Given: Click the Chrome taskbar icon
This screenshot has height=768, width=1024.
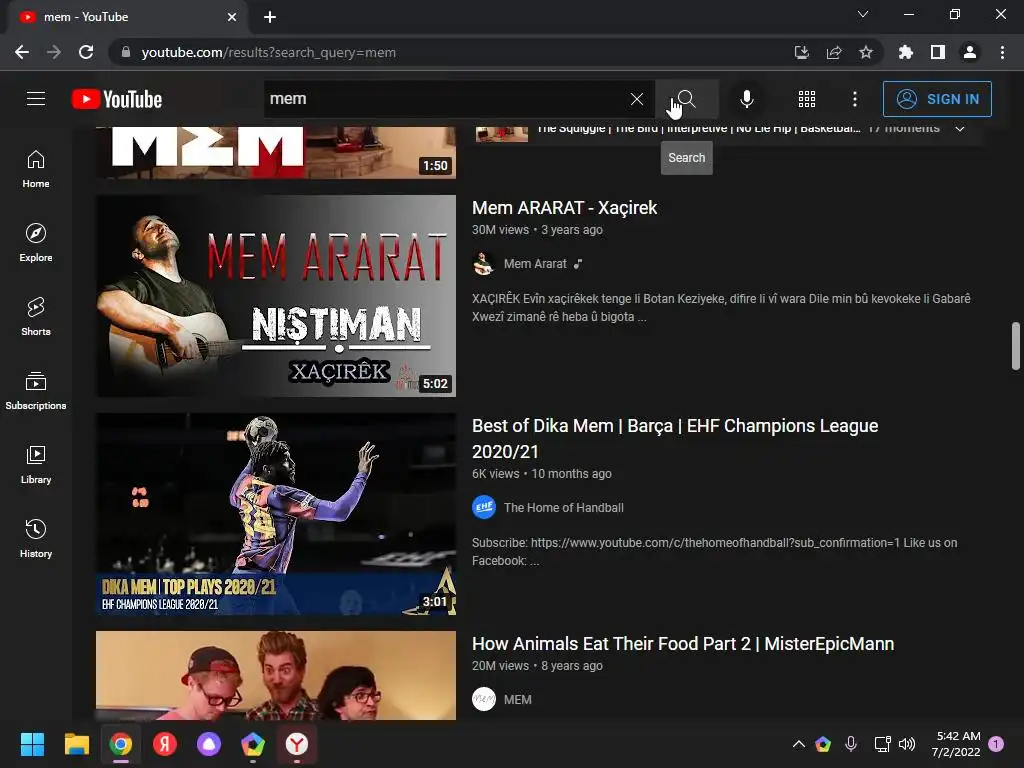Looking at the screenshot, I should (x=121, y=744).
